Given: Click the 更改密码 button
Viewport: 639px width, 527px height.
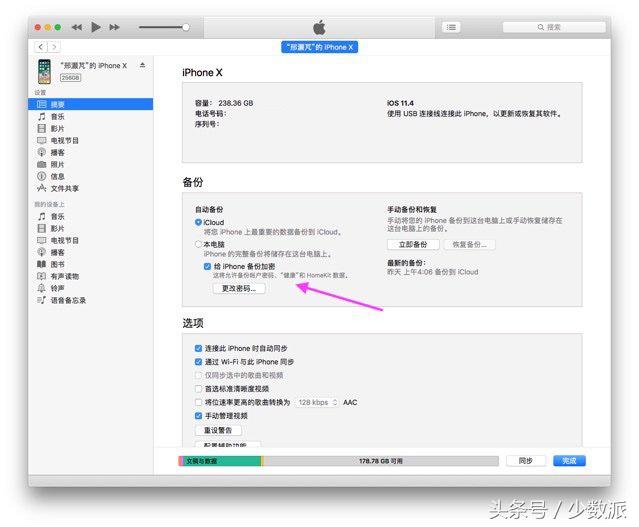Looking at the screenshot, I should [x=239, y=289].
